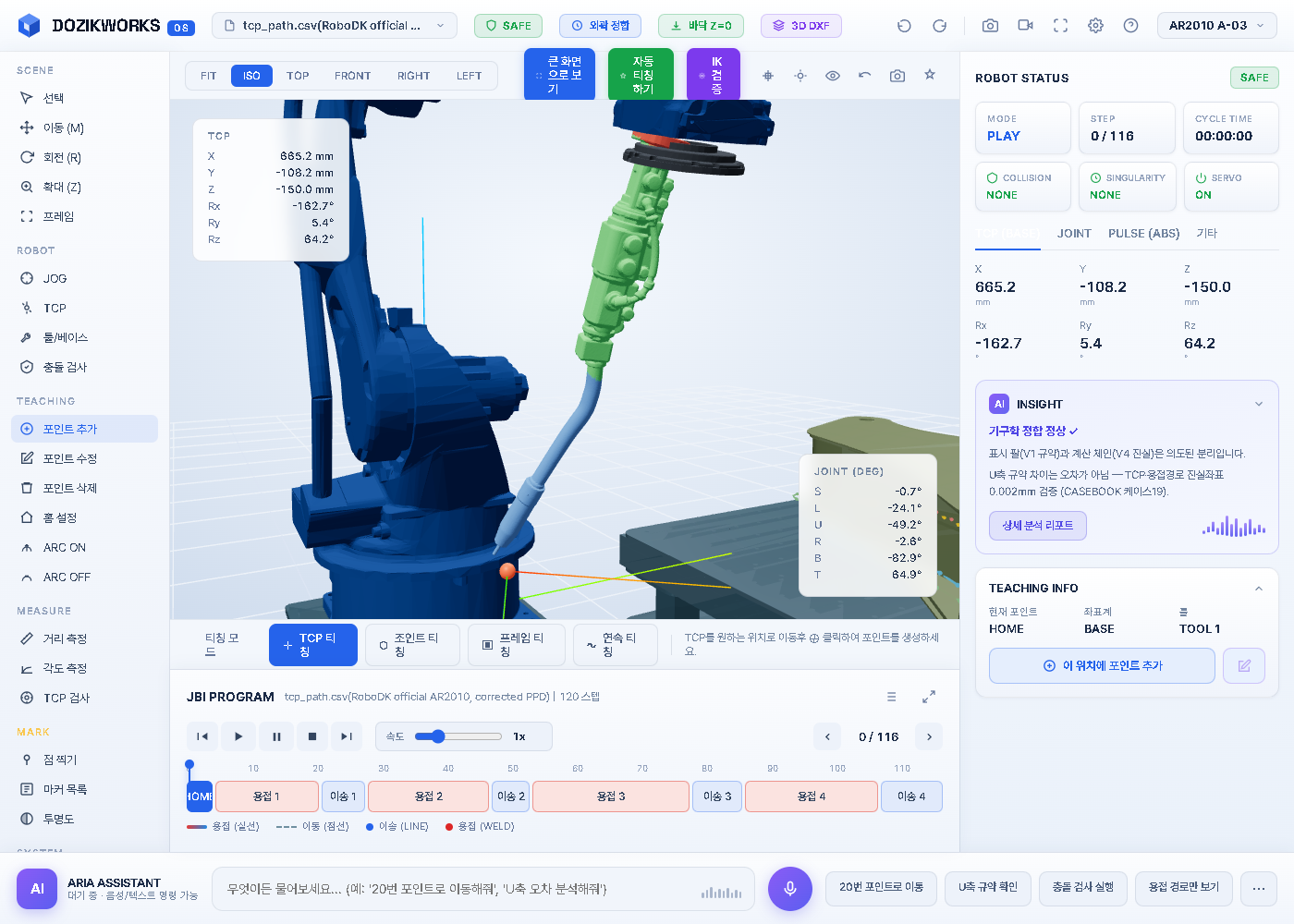Collapse the AI Insight panel
The height and width of the screenshot is (924, 1294).
click(x=1258, y=404)
